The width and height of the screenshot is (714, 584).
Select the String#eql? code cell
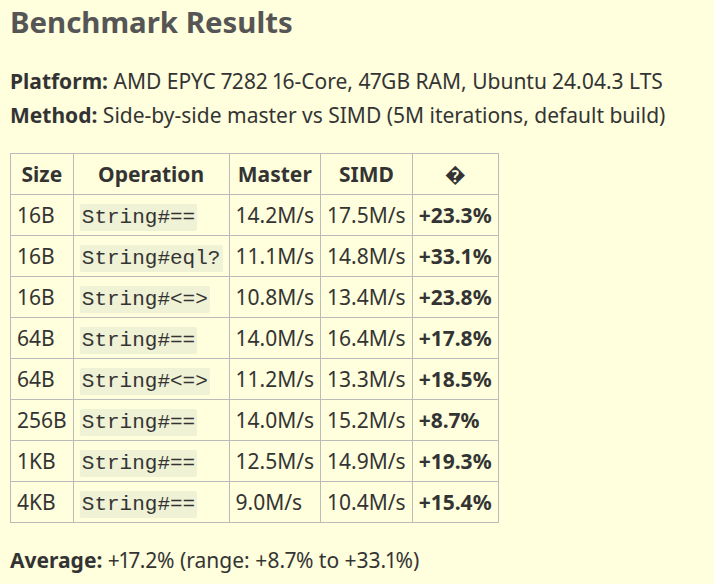[x=151, y=258]
